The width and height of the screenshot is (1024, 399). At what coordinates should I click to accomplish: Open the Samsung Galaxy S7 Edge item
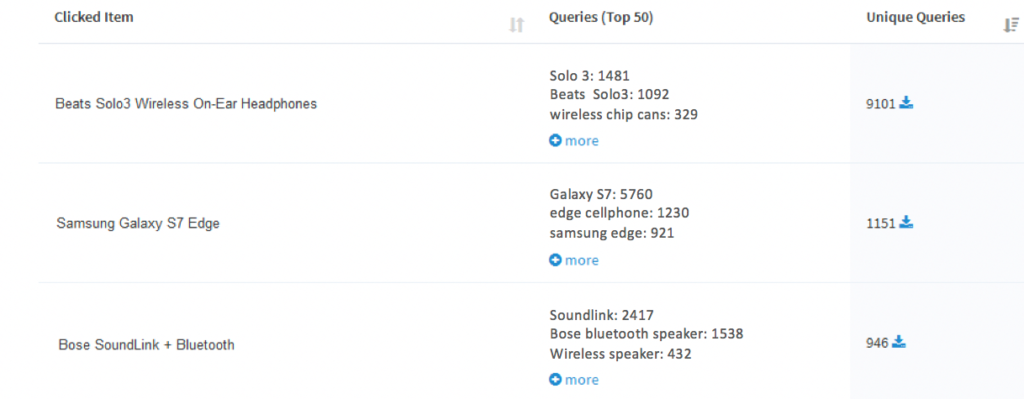point(138,223)
